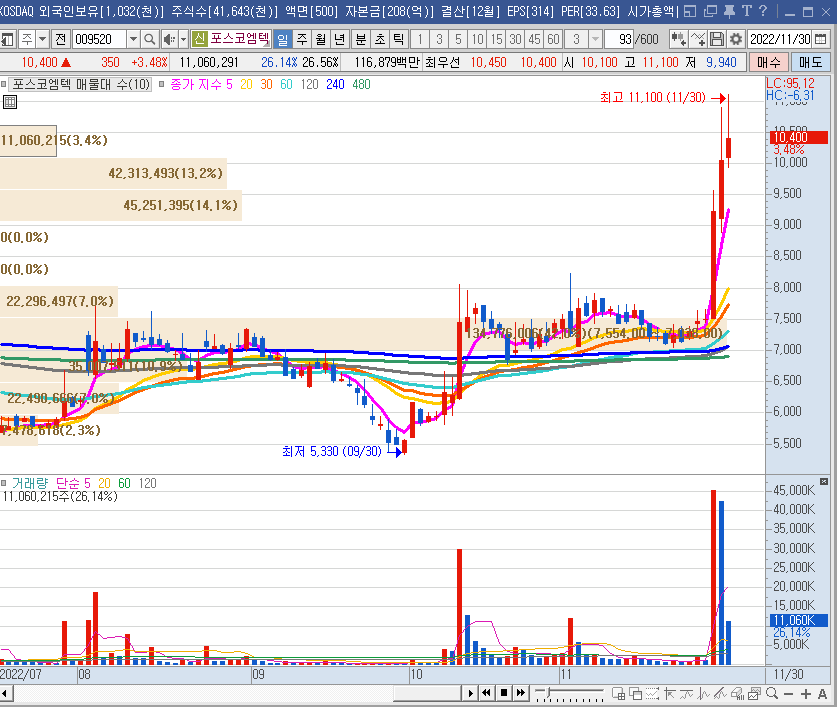
Task: Click the T font icon in title bar
Action: point(747,11)
